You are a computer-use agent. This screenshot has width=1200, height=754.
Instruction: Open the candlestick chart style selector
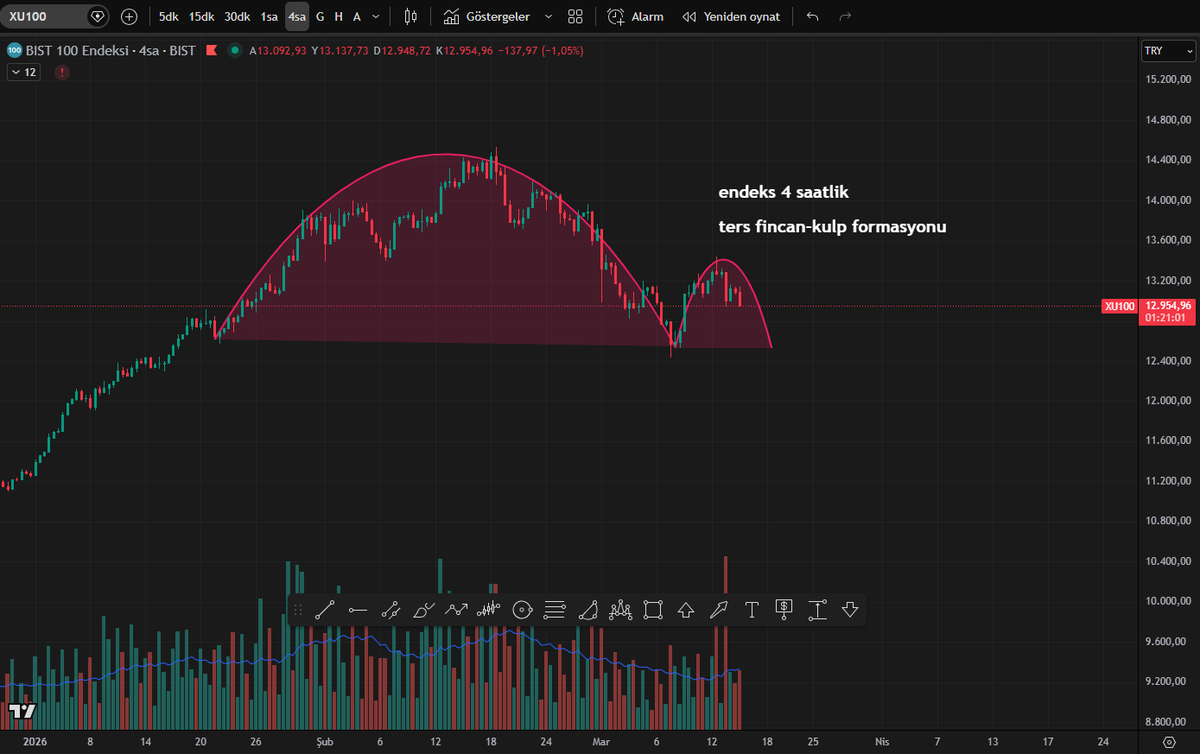[410, 17]
